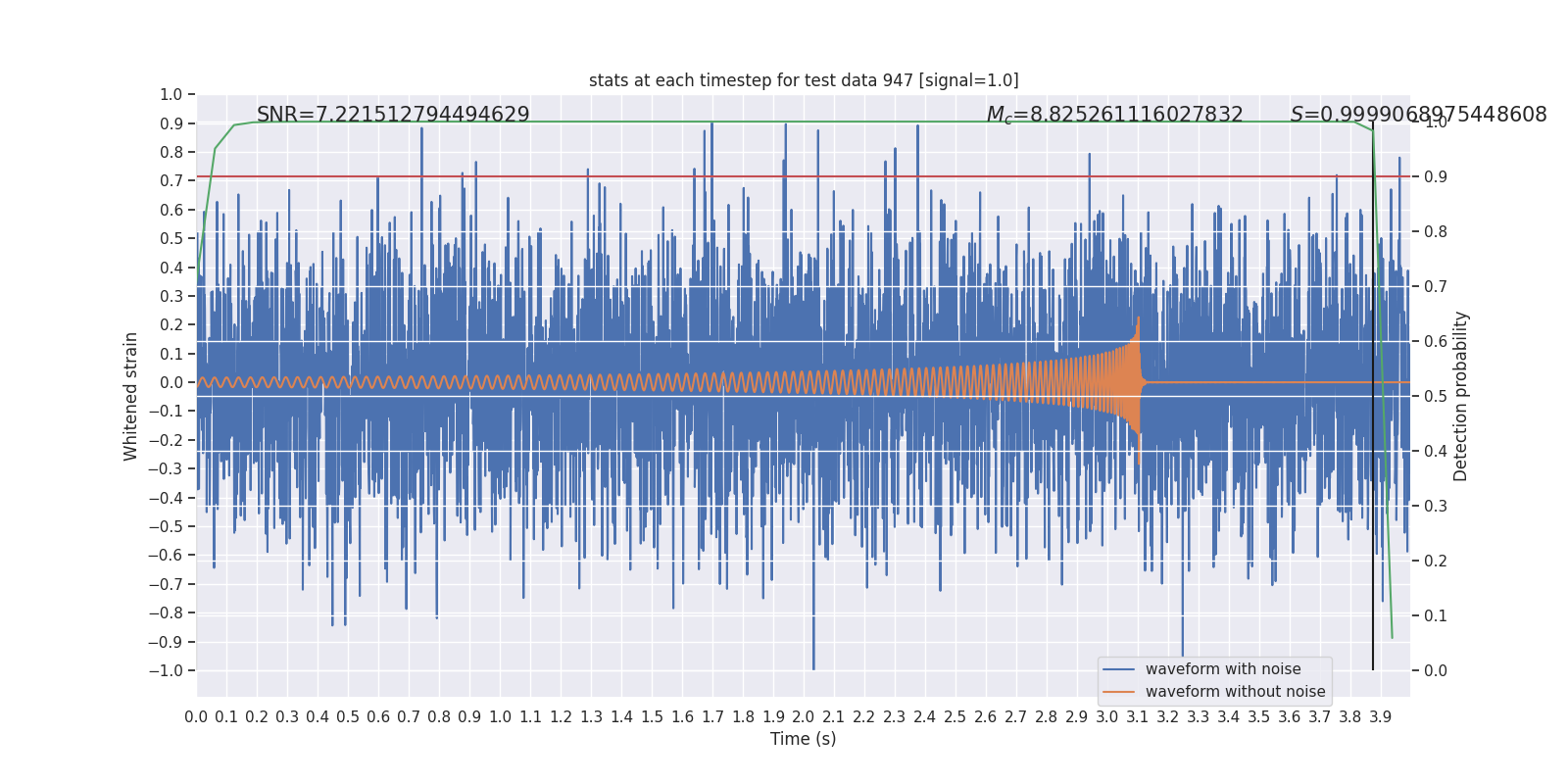Select the 1.0 tick on the time axis
The width and height of the screenshot is (1568, 784).
point(500,717)
